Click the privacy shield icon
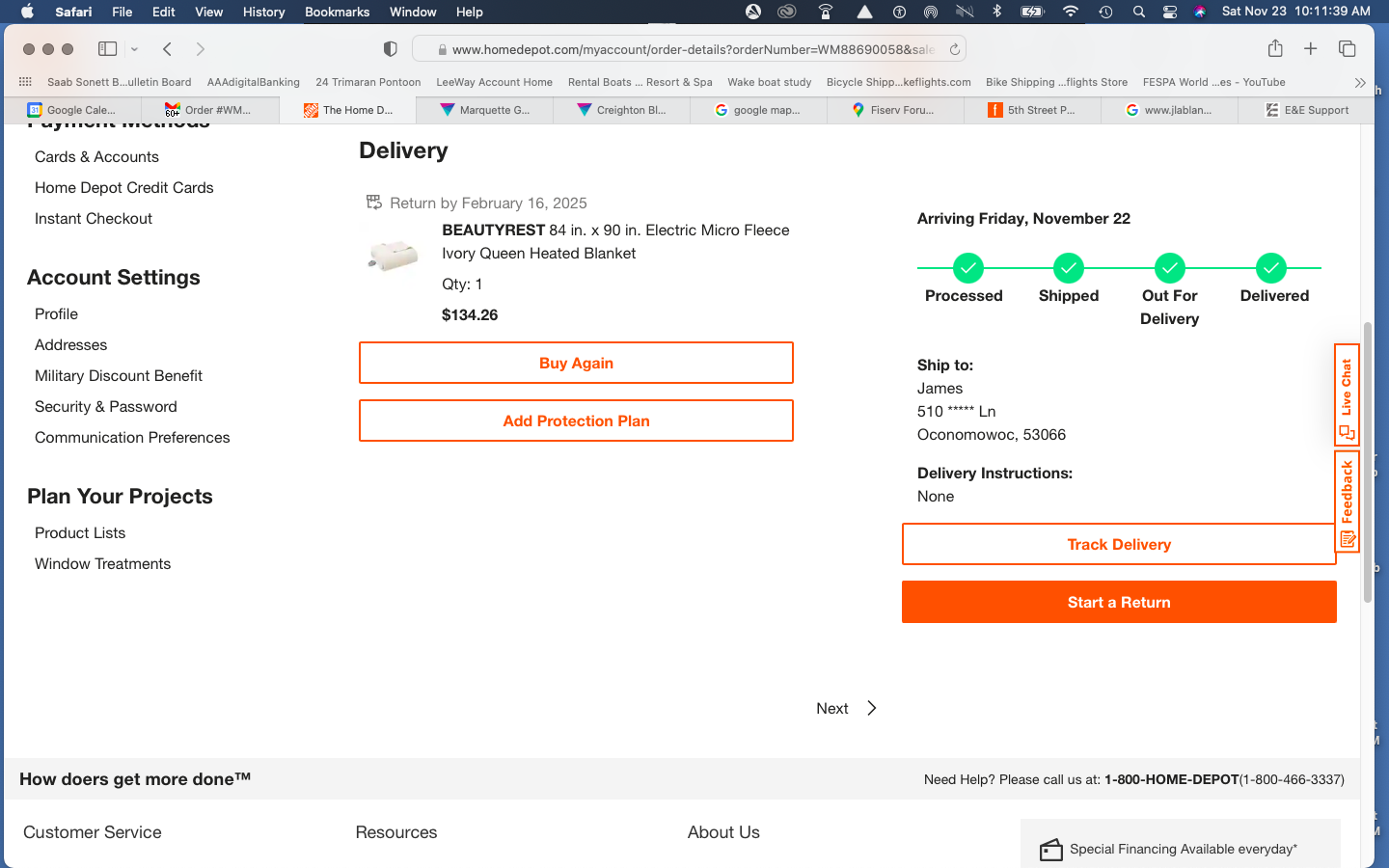 (x=391, y=49)
